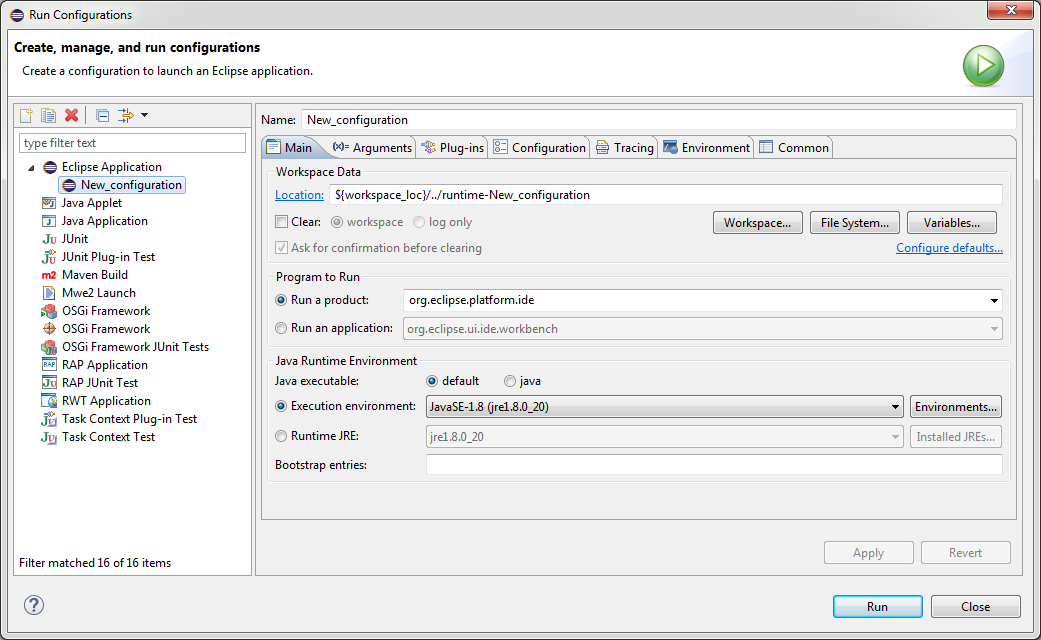Click the Name input field

659,120
